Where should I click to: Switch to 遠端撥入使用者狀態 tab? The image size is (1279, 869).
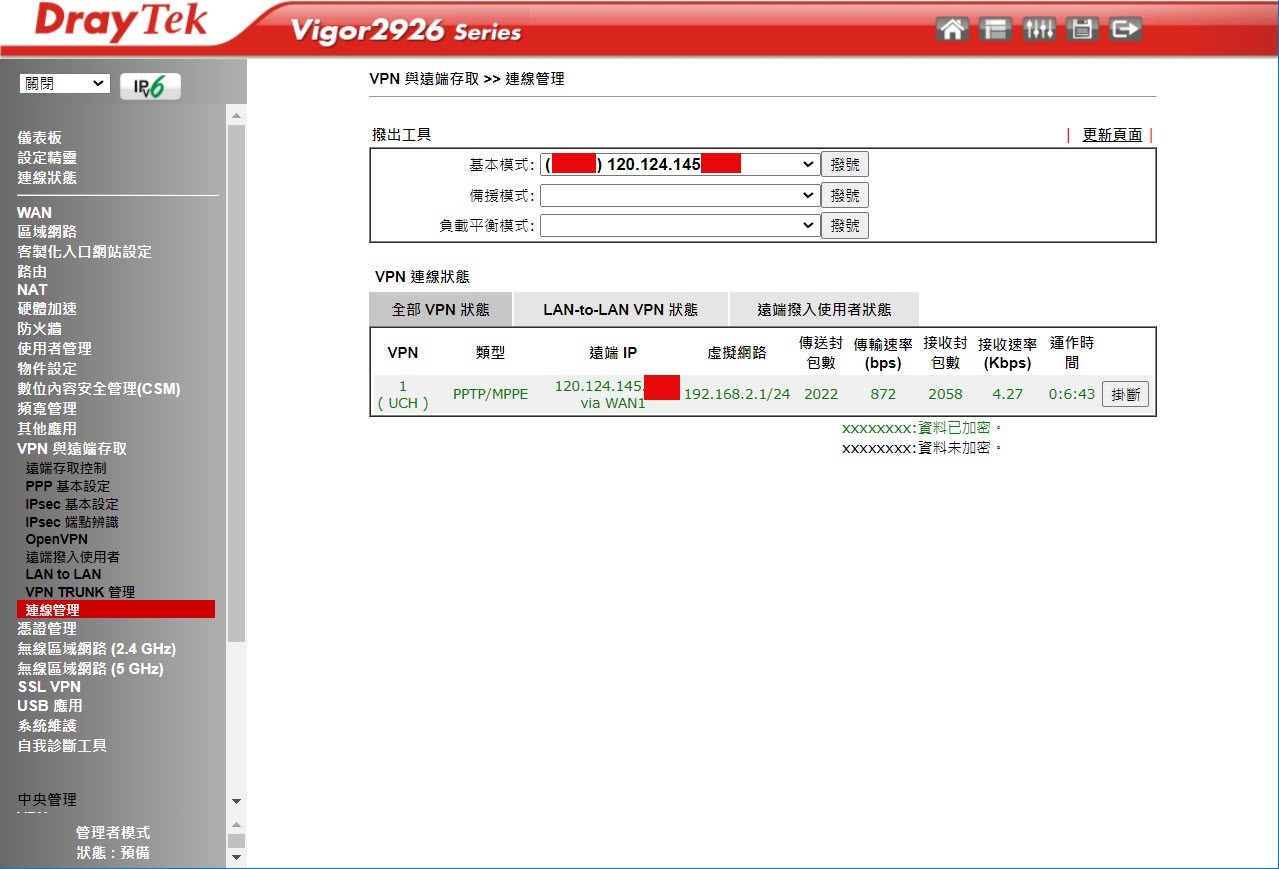click(x=824, y=310)
